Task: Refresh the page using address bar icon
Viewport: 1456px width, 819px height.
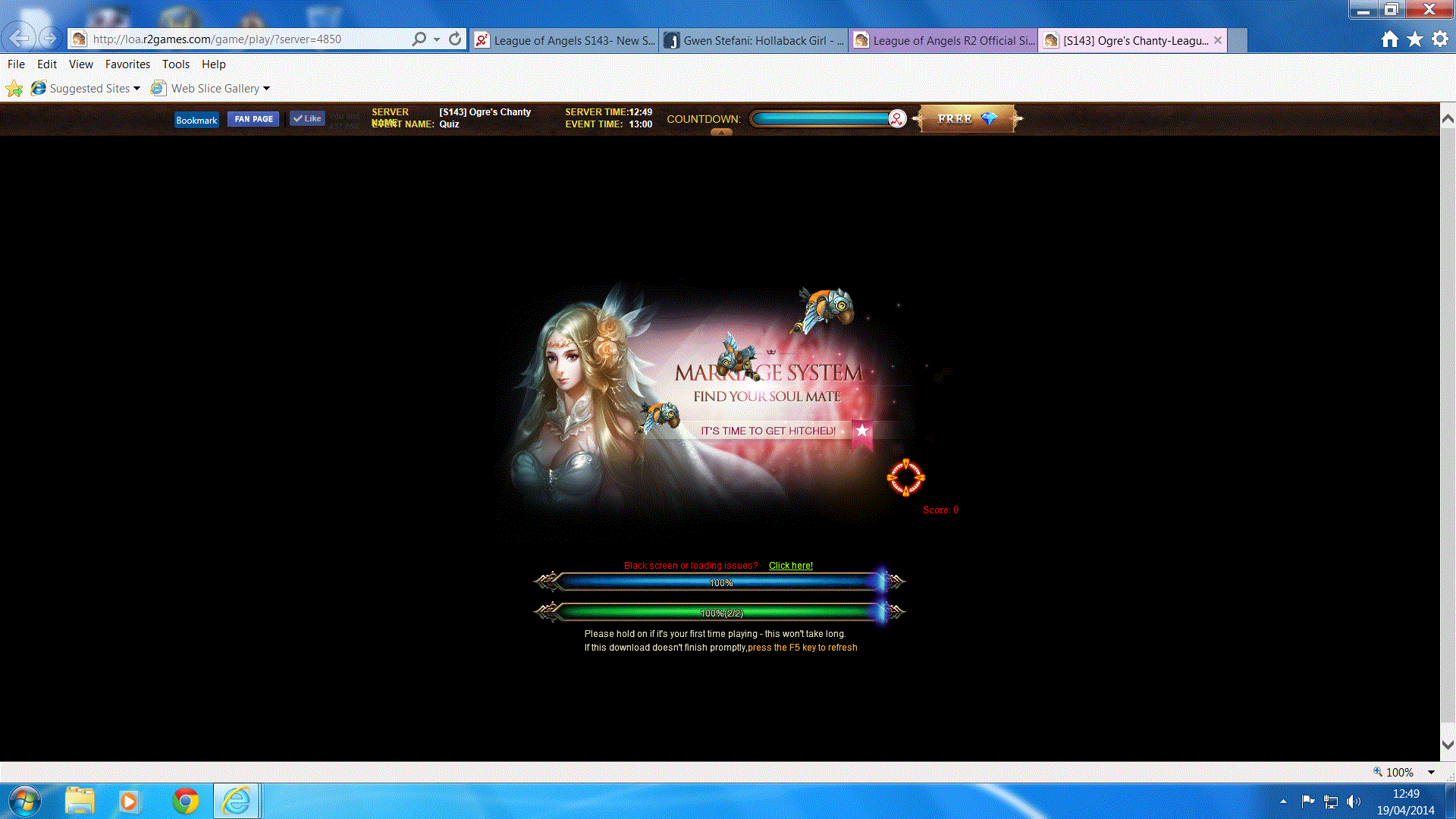Action: [455, 39]
